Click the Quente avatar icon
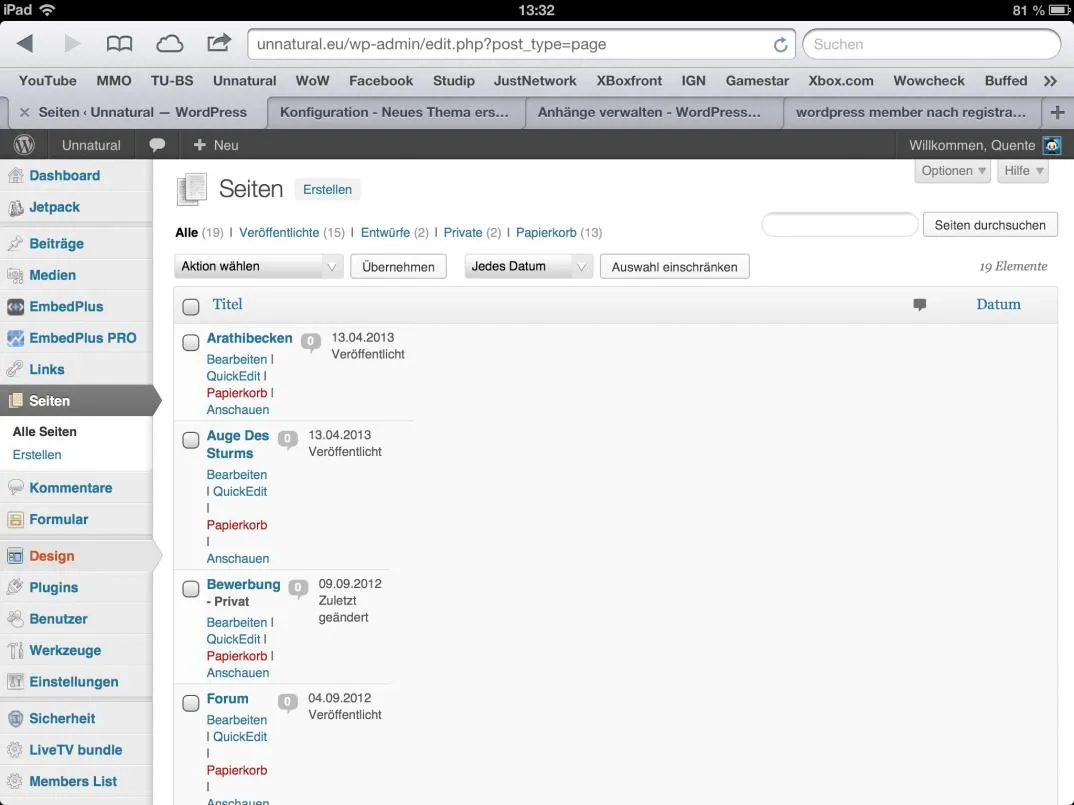 1051,145
